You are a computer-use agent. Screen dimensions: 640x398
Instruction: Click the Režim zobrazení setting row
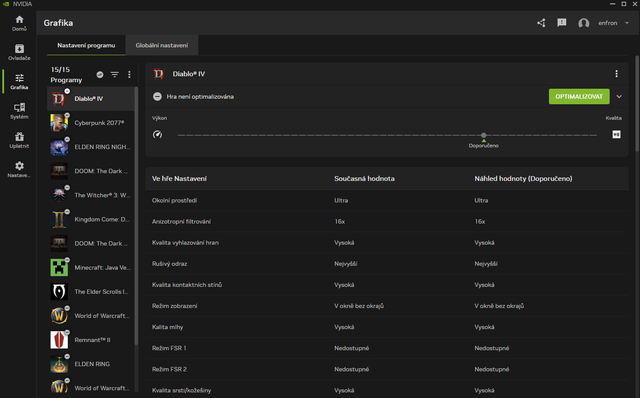(x=387, y=306)
